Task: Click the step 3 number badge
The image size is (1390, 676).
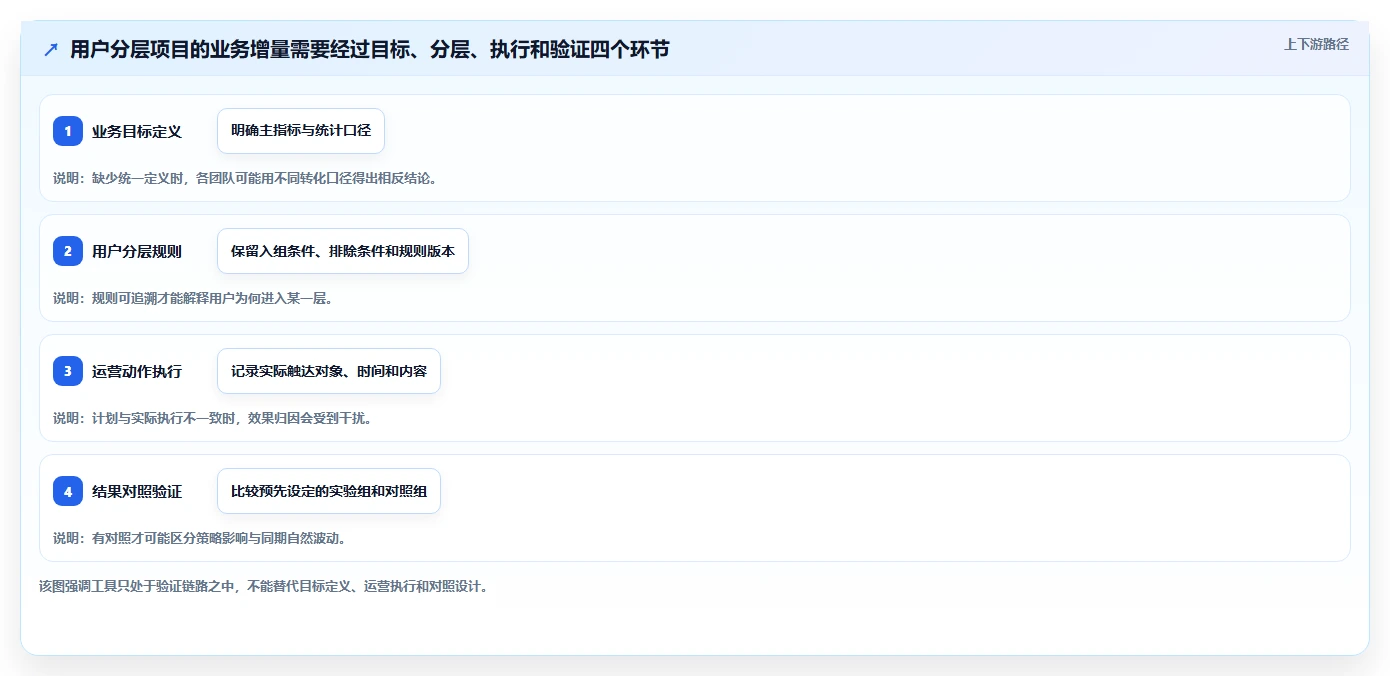Action: coord(68,371)
